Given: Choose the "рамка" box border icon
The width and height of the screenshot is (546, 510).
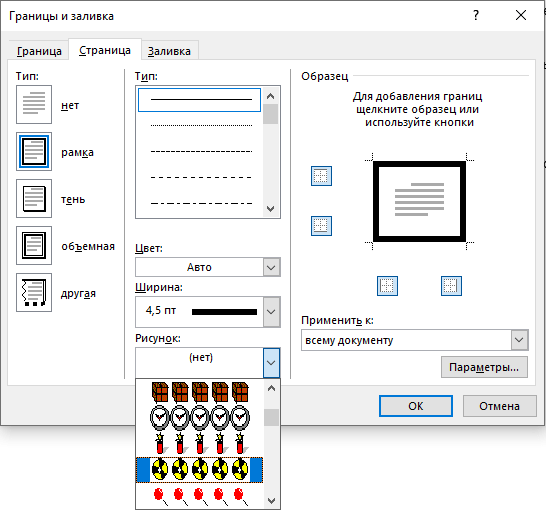Looking at the screenshot, I should [34, 151].
